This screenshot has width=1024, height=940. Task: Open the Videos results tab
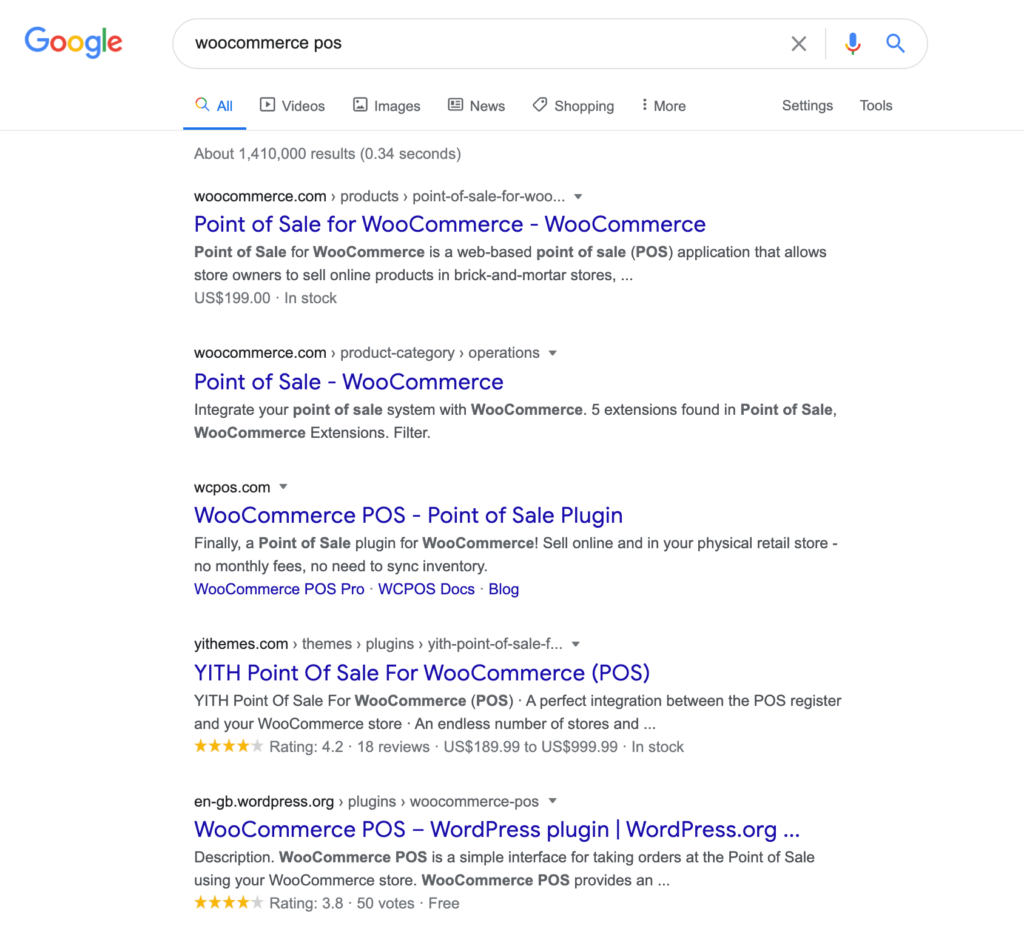coord(292,105)
